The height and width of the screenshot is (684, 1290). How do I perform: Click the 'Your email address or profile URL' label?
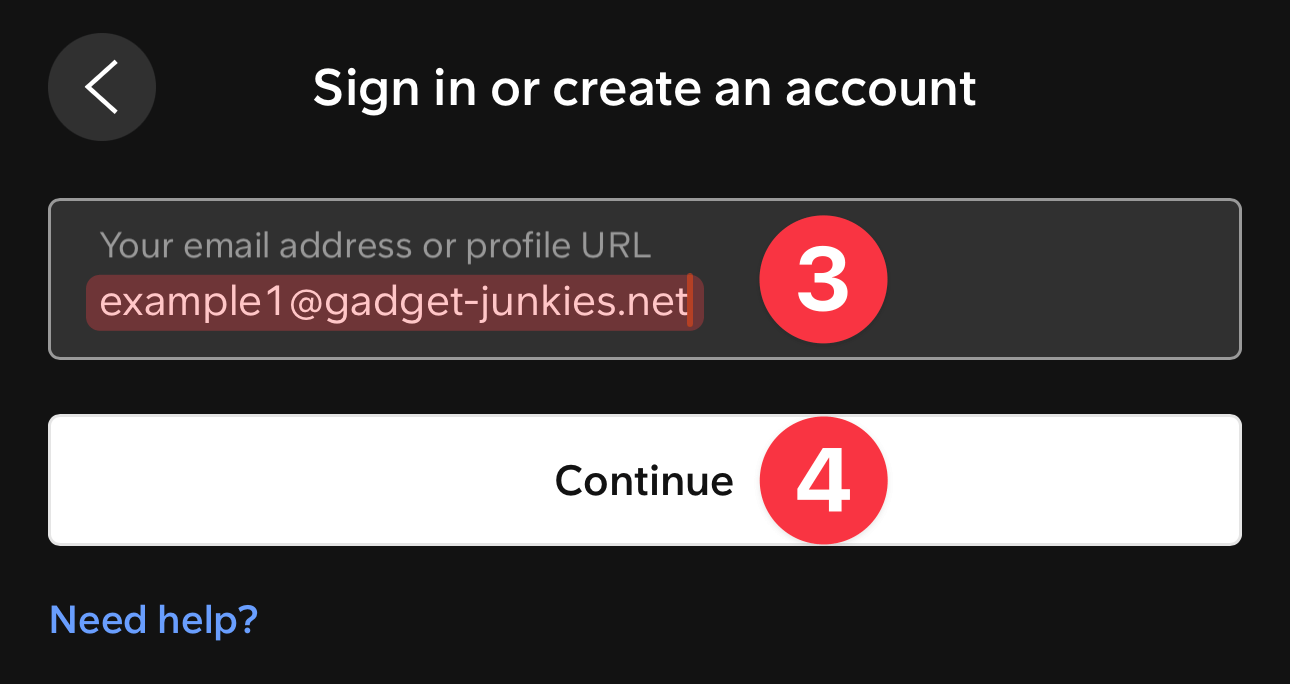coord(375,245)
